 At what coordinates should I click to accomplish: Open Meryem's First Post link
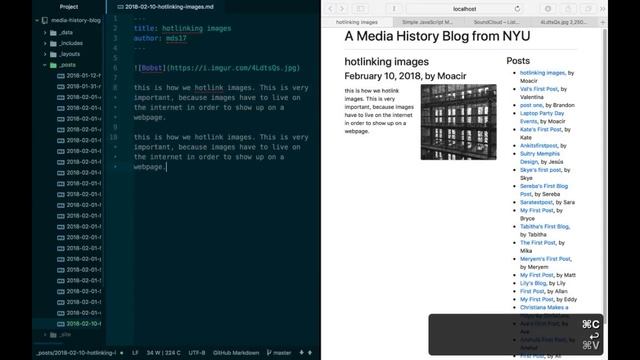545,259
